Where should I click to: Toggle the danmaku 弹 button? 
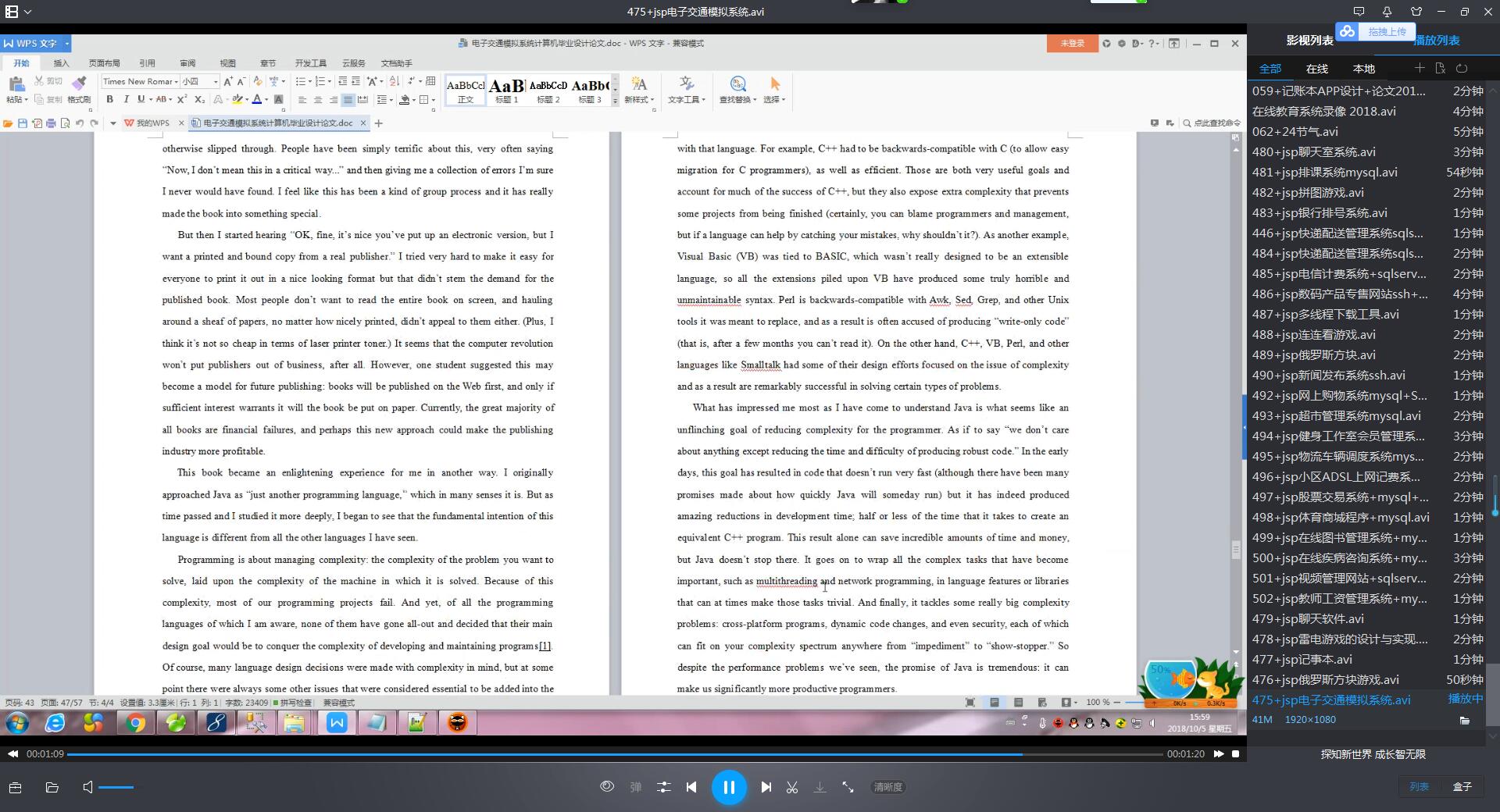(x=636, y=787)
